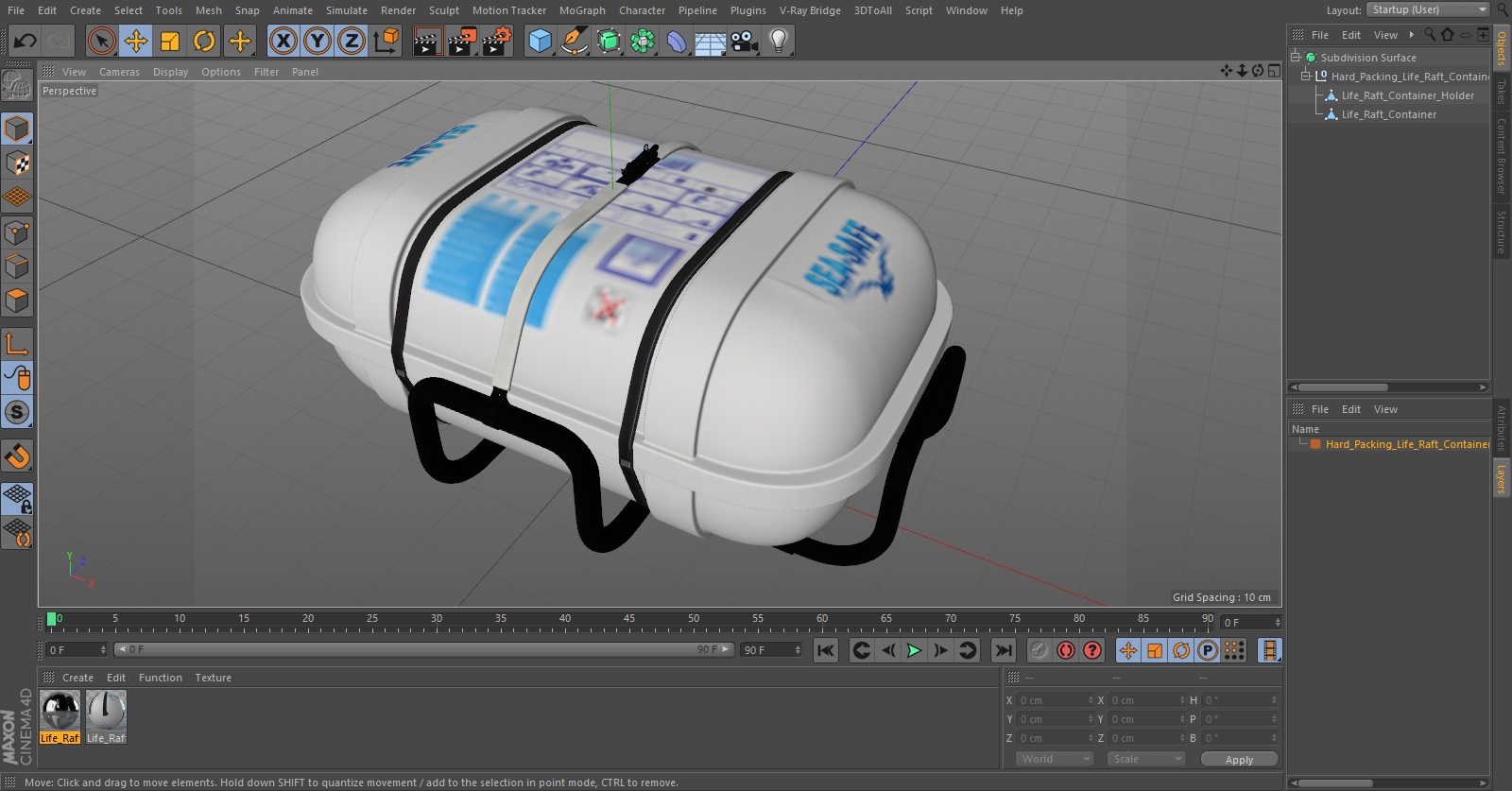Switch to Polygons mode
This screenshot has height=791, width=1512.
[x=17, y=301]
